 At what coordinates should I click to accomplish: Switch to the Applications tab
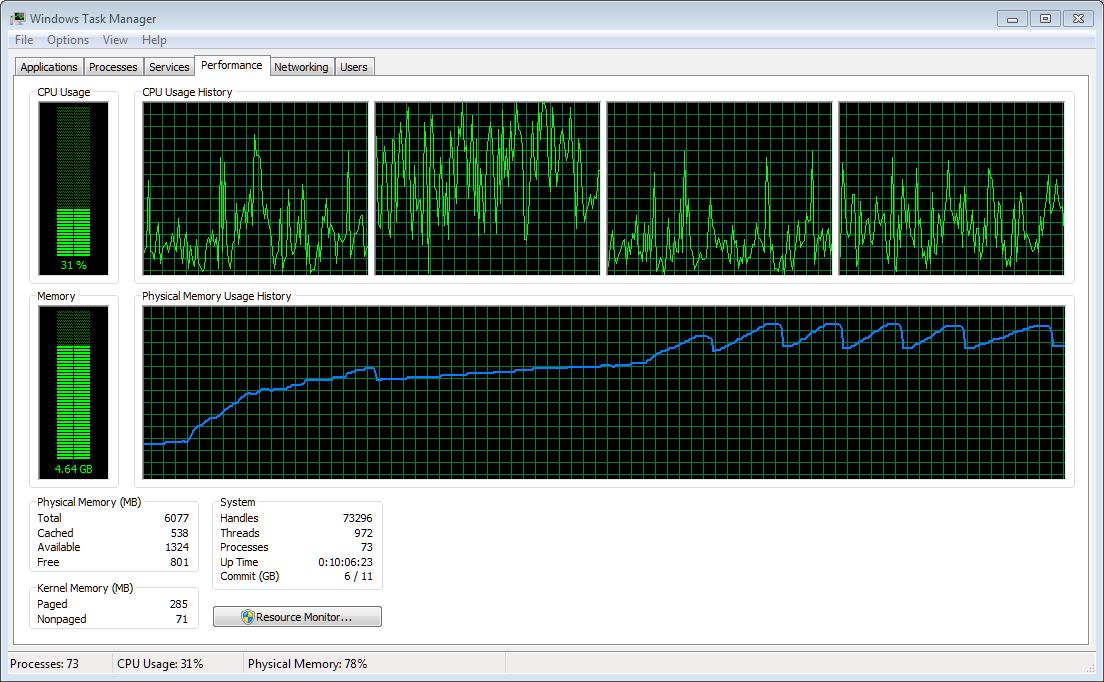coord(49,67)
